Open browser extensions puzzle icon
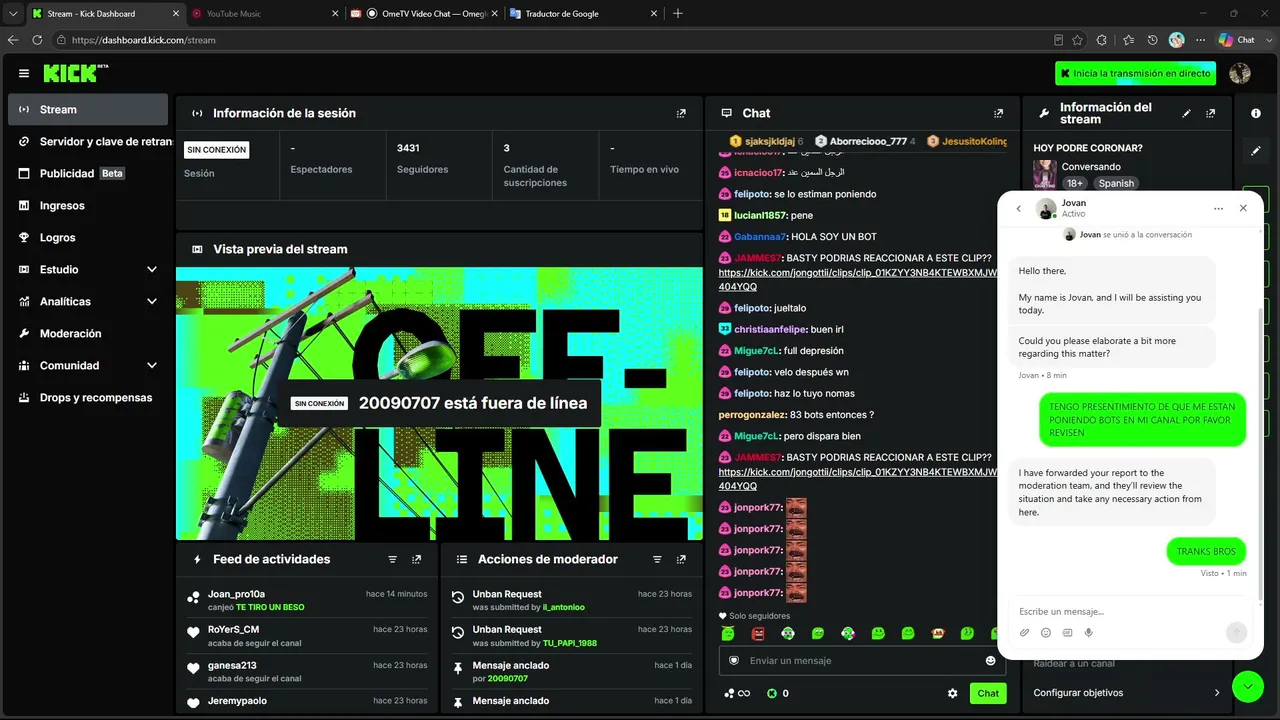The height and width of the screenshot is (720, 1280). pos(1101,40)
